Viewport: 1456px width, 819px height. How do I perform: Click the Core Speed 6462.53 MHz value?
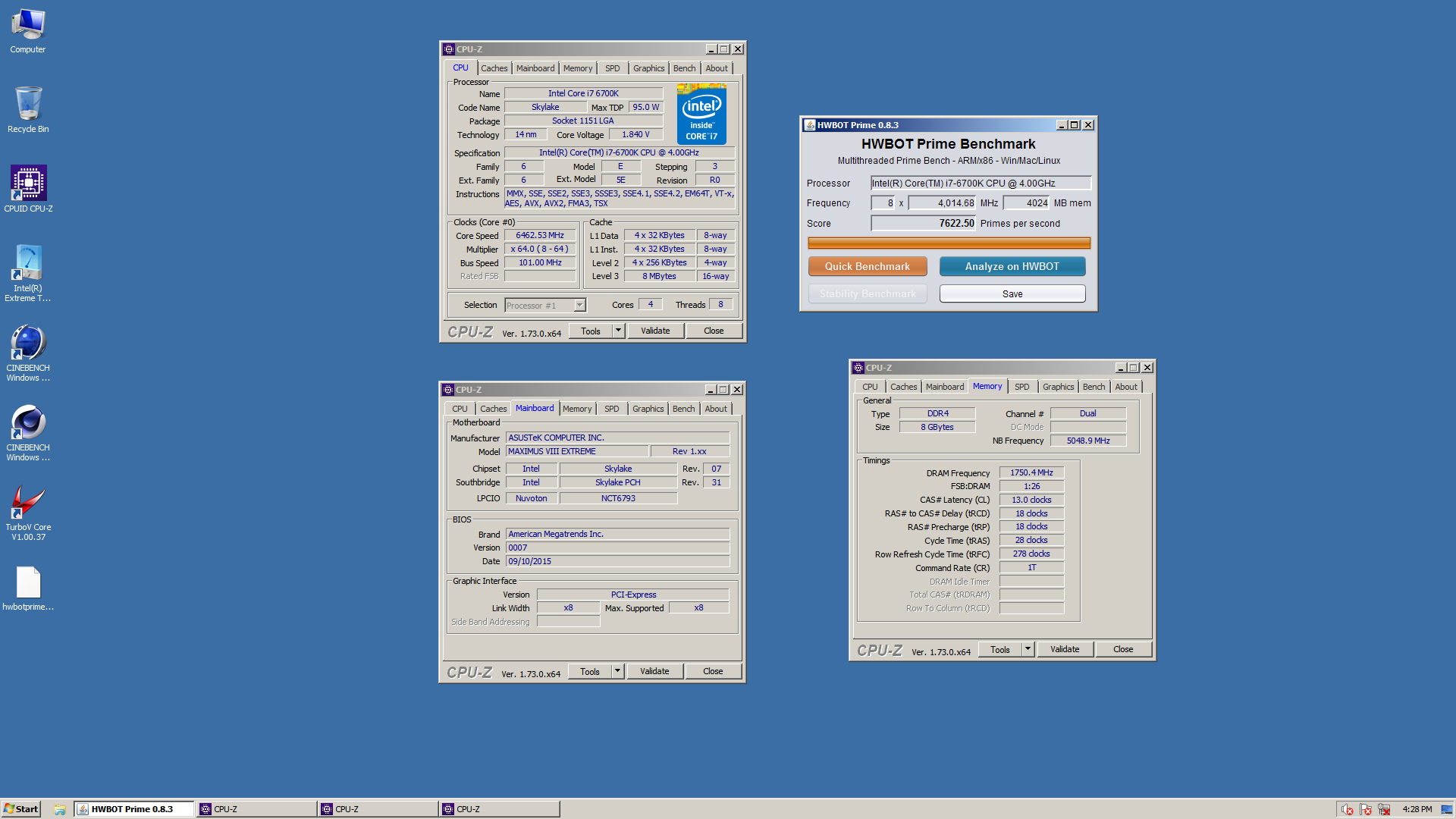[x=540, y=235]
